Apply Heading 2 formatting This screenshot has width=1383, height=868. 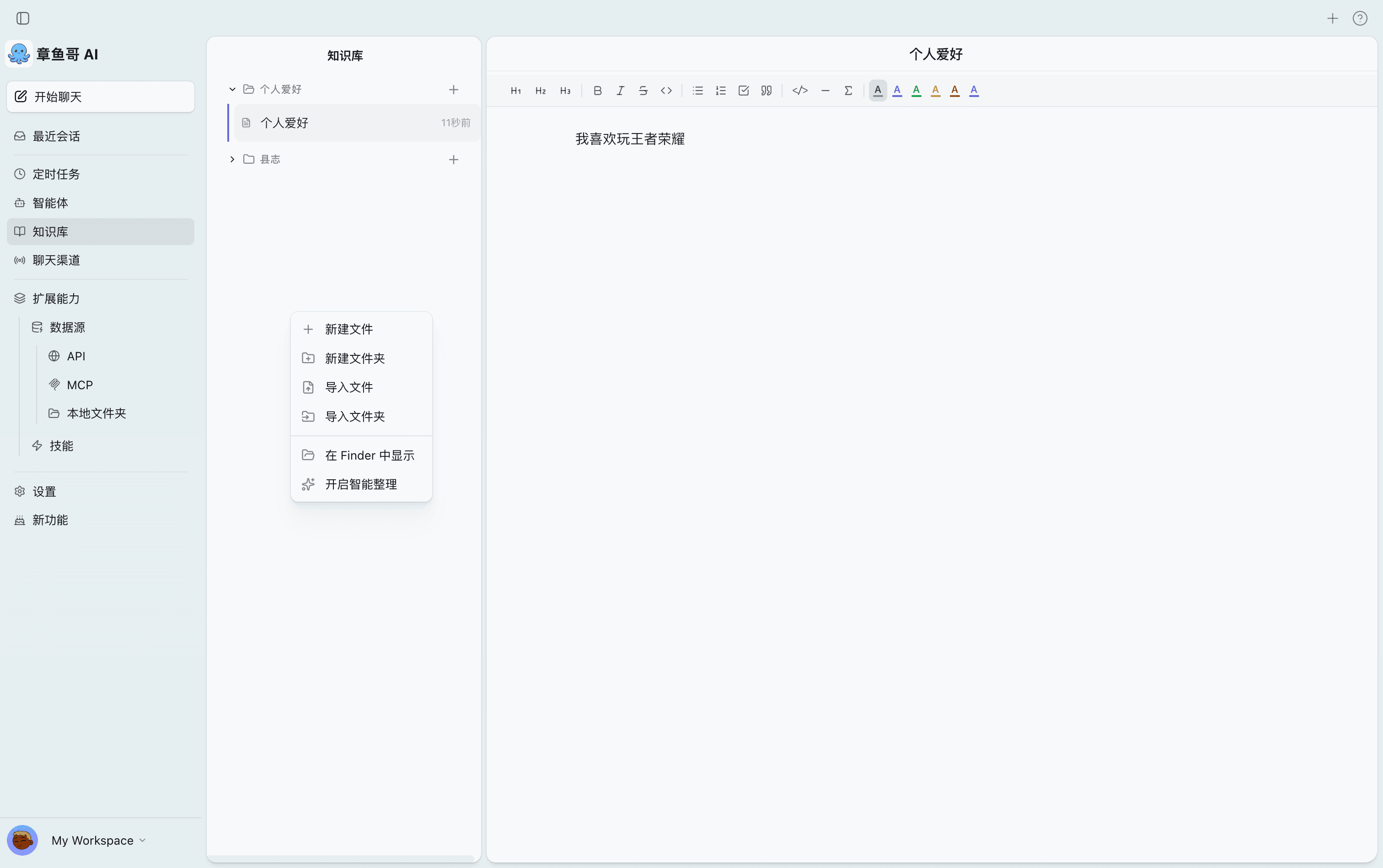540,90
